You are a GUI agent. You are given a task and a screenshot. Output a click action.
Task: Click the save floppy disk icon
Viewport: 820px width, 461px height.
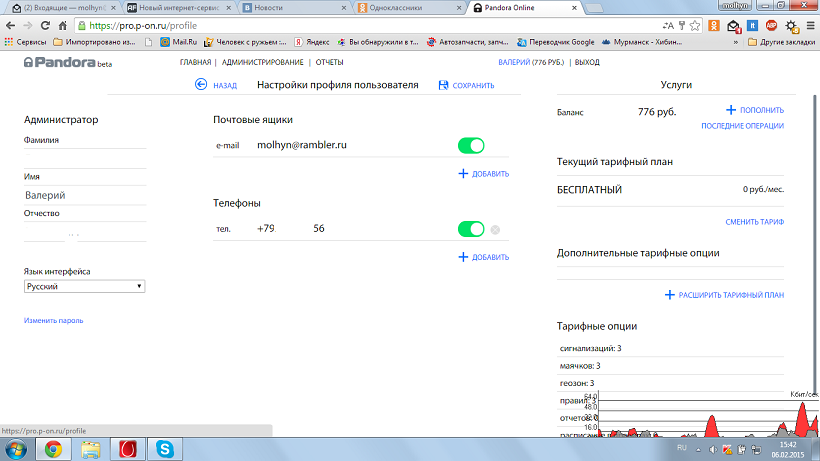(444, 85)
